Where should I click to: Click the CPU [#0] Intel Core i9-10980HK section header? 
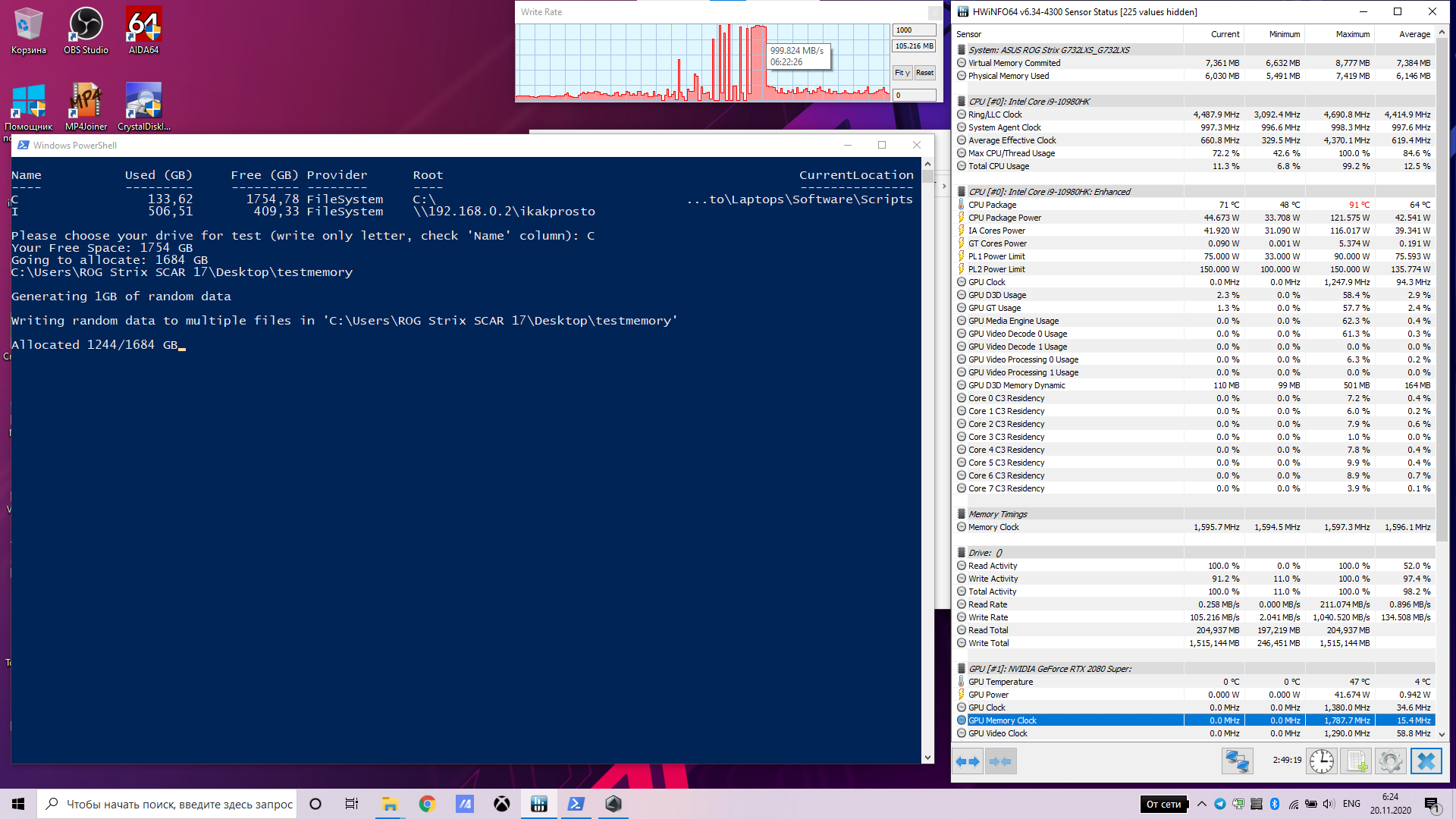(x=1029, y=101)
